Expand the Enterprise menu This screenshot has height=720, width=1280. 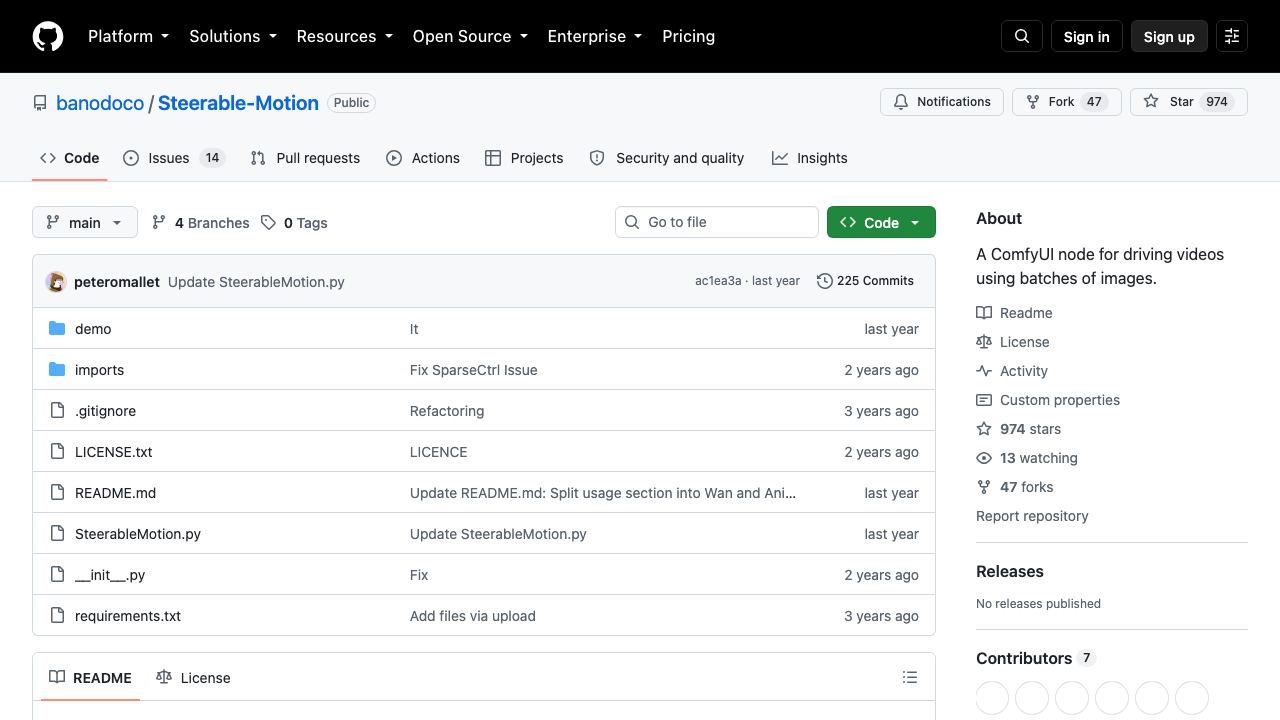[x=594, y=36]
